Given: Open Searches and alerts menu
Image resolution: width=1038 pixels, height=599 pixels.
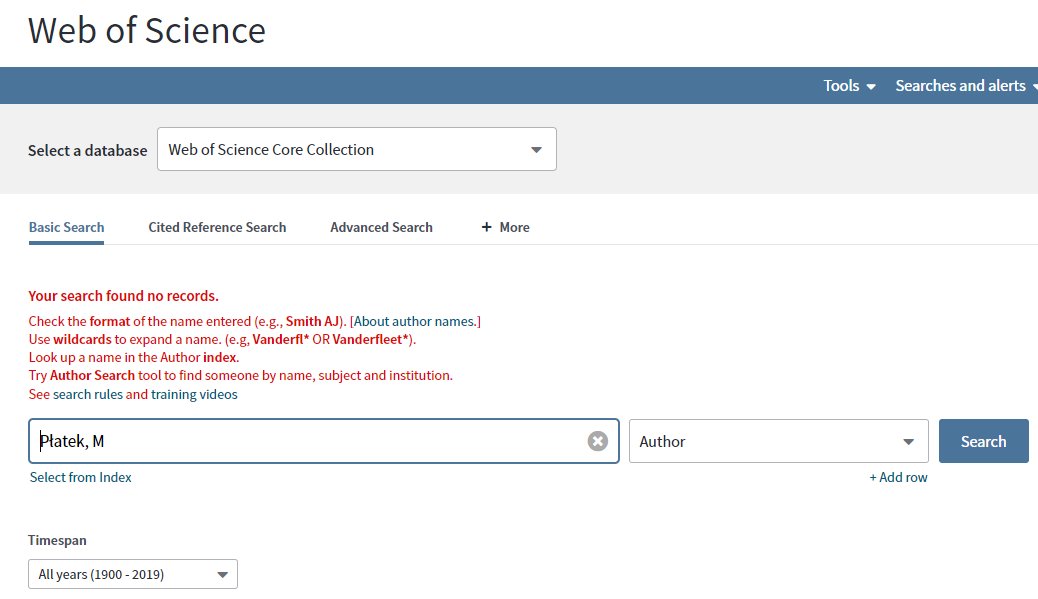Looking at the screenshot, I should [x=966, y=86].
